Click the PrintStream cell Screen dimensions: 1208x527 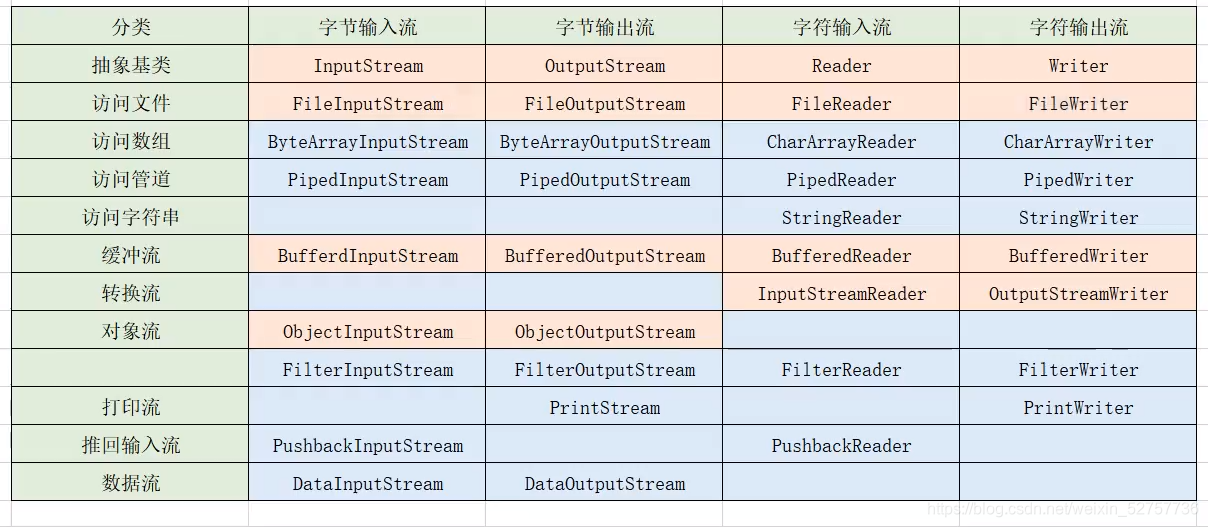point(604,407)
